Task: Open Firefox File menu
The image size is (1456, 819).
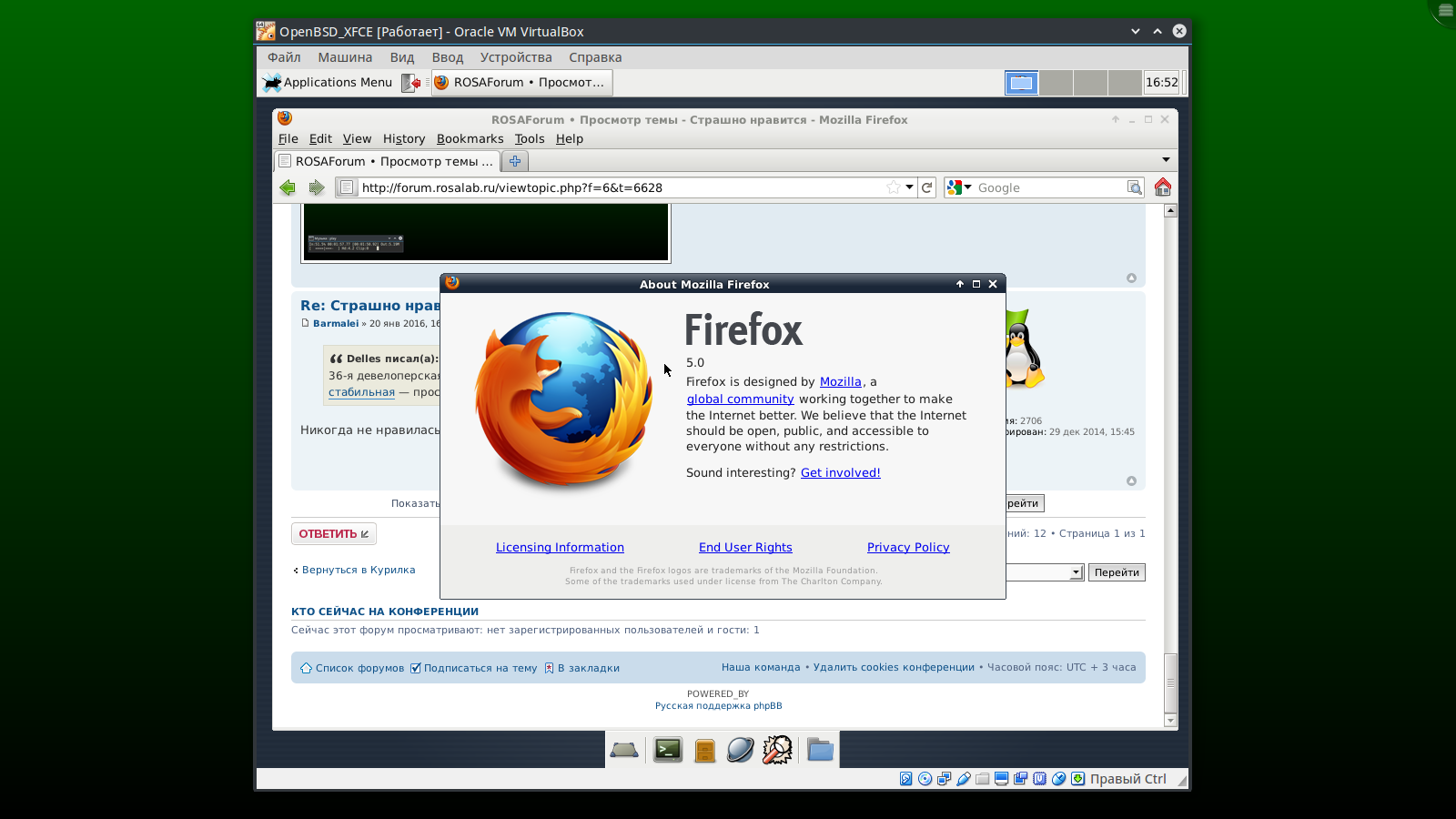Action: coord(288,139)
